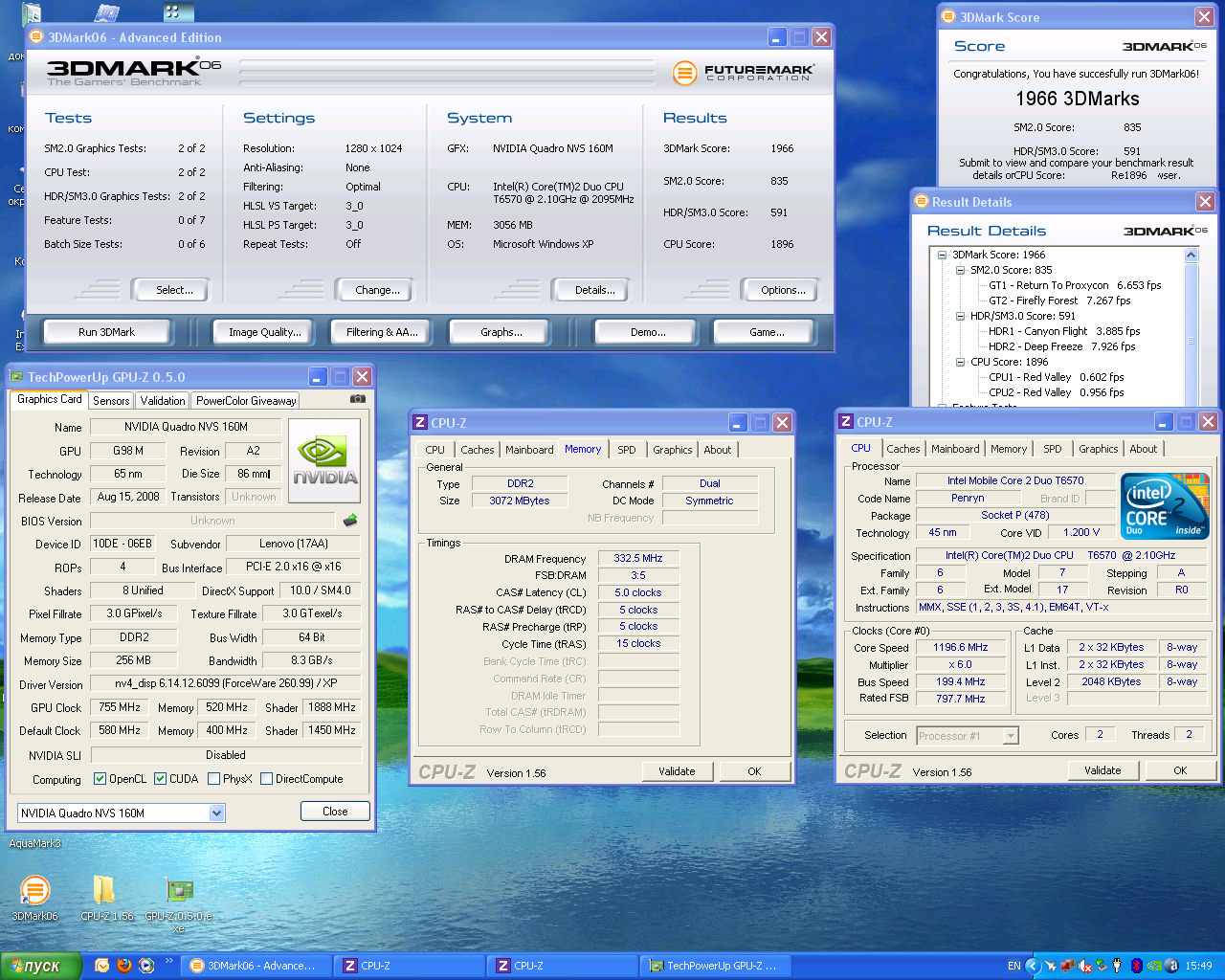Click the Result Details scrollbar track
Screen dimensions: 1225x980
1192,334
